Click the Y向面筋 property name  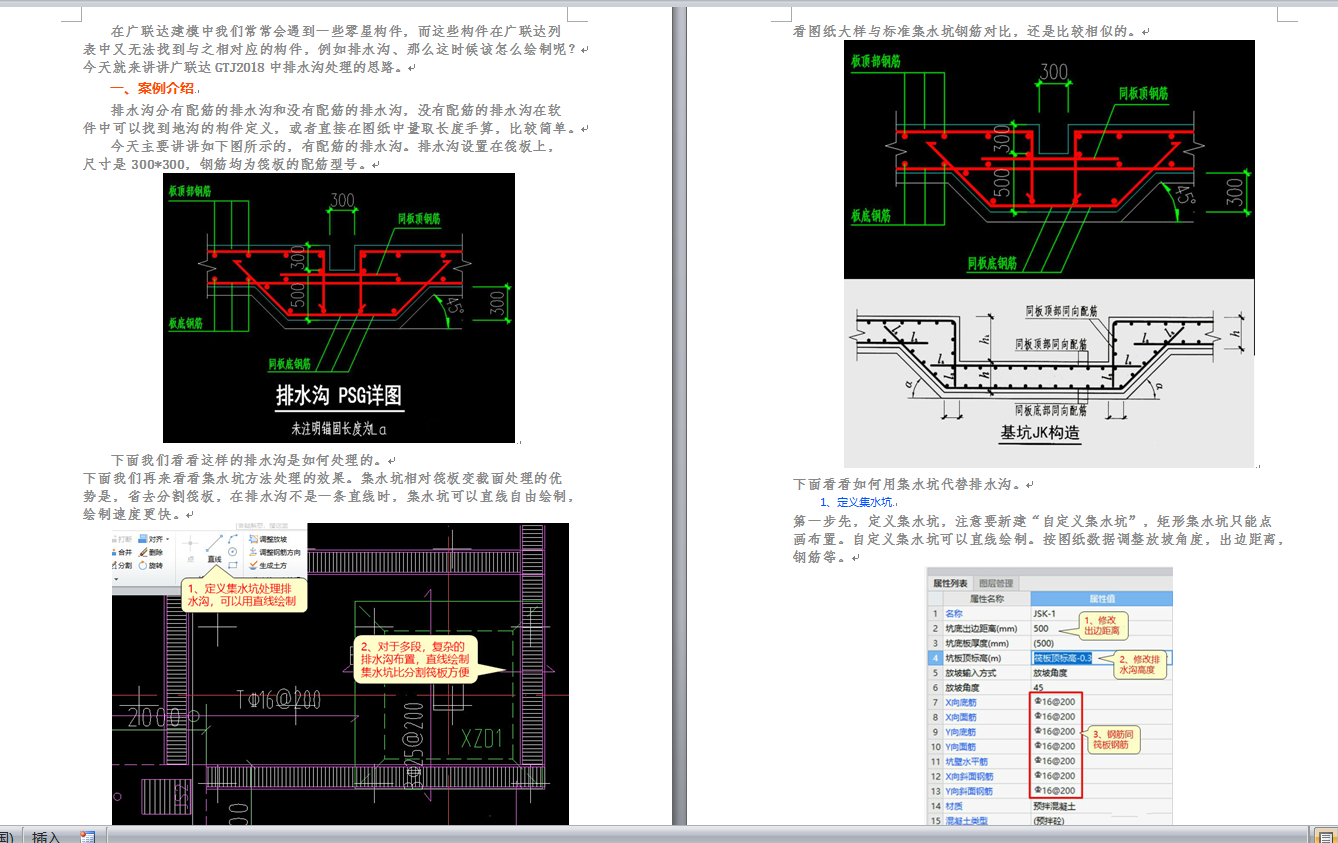961,747
